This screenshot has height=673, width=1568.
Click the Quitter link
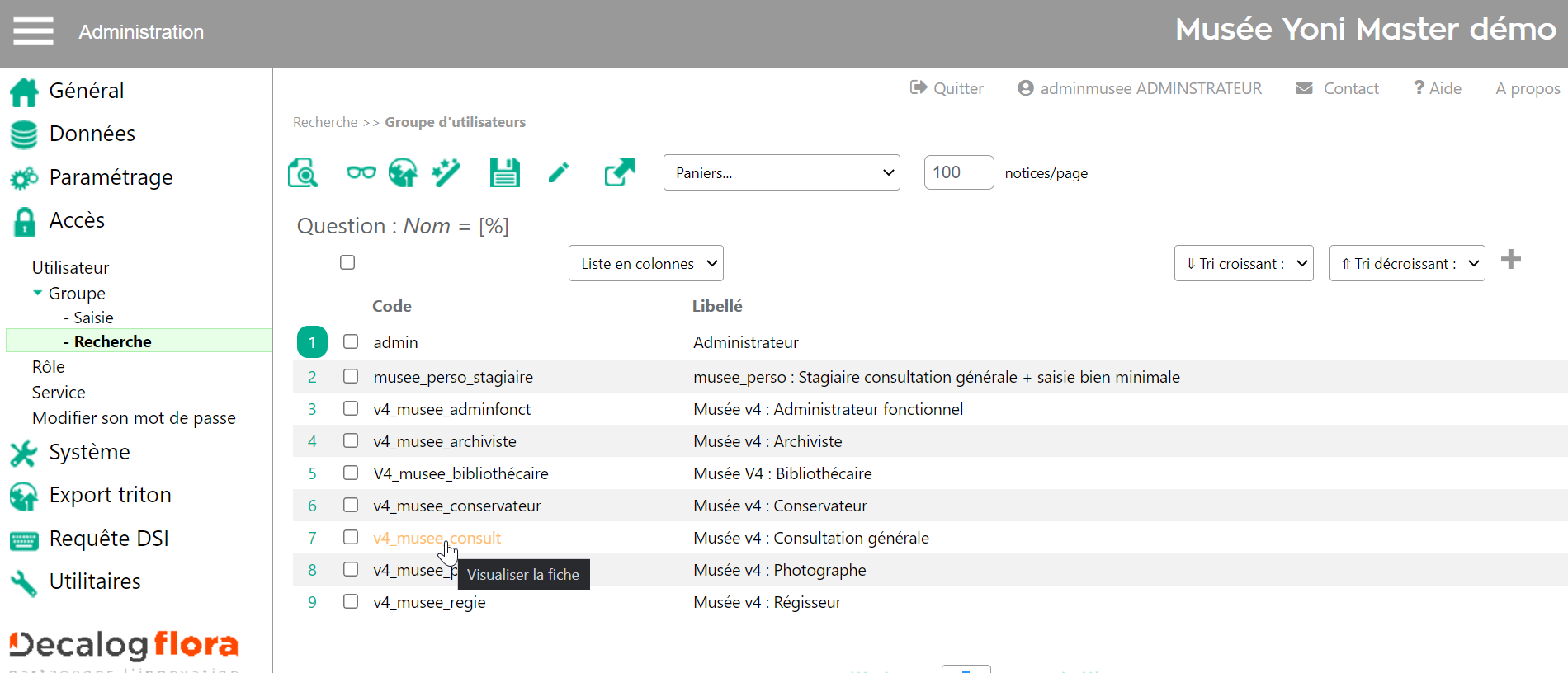click(958, 88)
